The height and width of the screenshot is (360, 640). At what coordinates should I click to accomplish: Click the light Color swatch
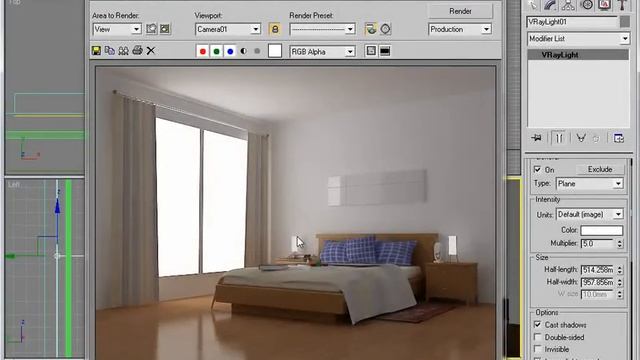[602, 230]
